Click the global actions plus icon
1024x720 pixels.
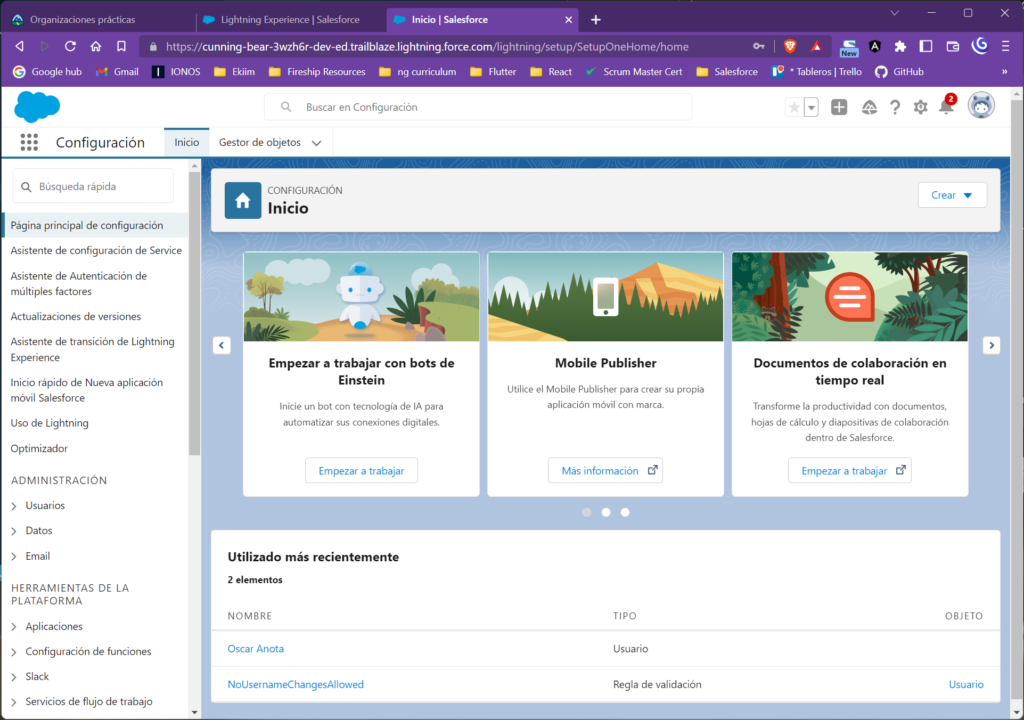tap(839, 107)
